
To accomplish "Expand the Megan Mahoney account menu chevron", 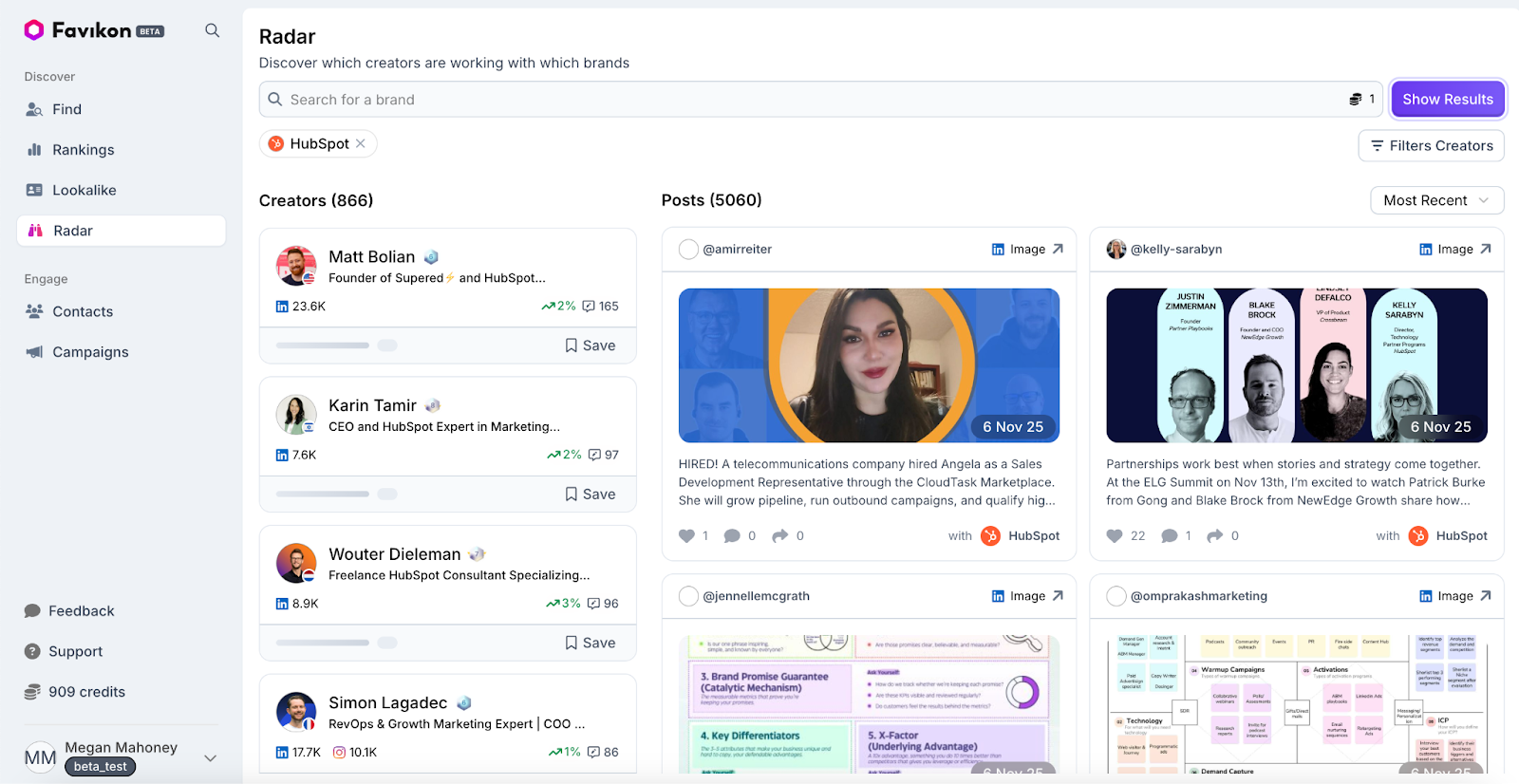I will point(211,757).
